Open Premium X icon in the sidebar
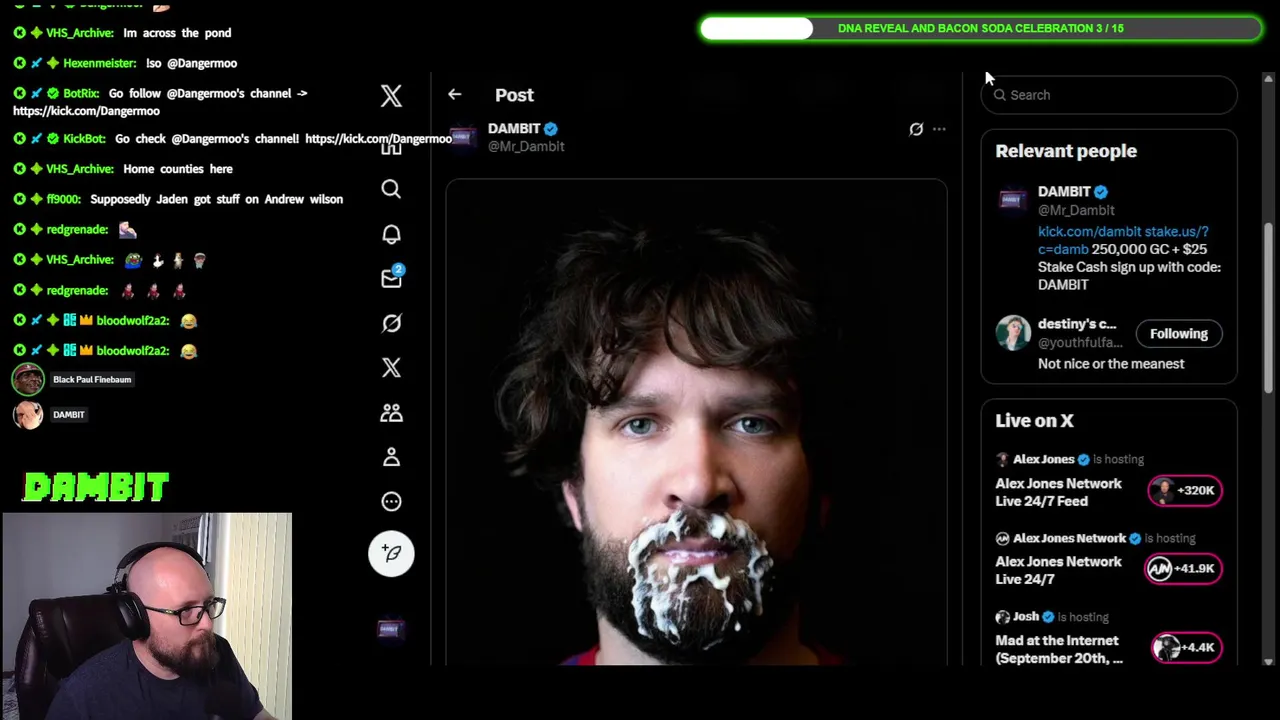 point(391,367)
